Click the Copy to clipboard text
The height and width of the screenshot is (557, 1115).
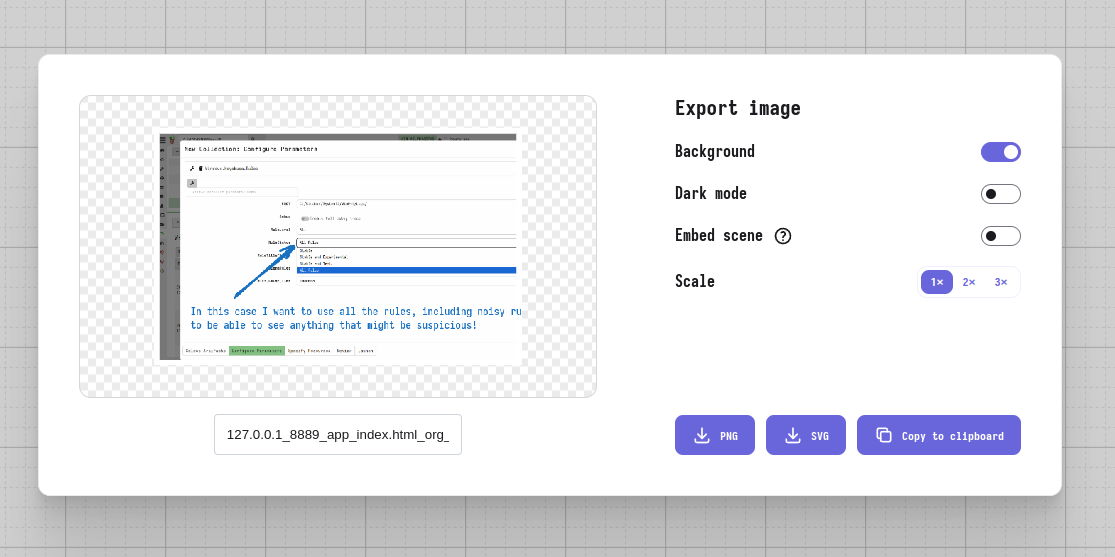tap(953, 436)
